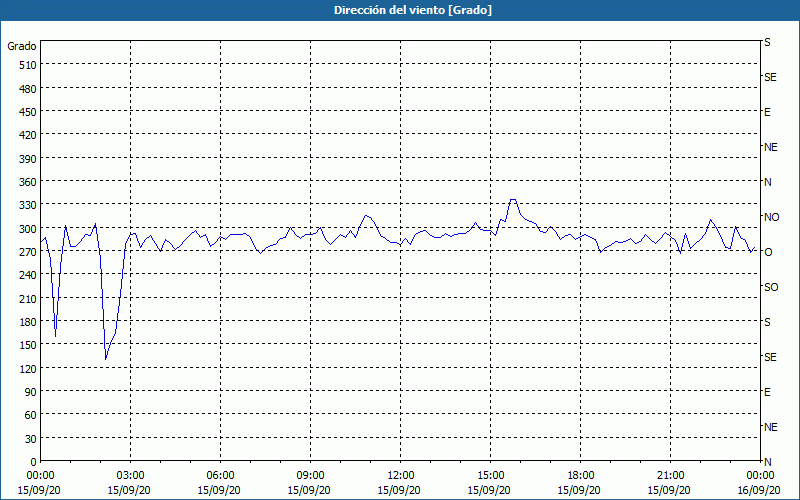Select the '06:00' x-axis time label
Viewport: 800px width, 500px height.
coord(220,476)
